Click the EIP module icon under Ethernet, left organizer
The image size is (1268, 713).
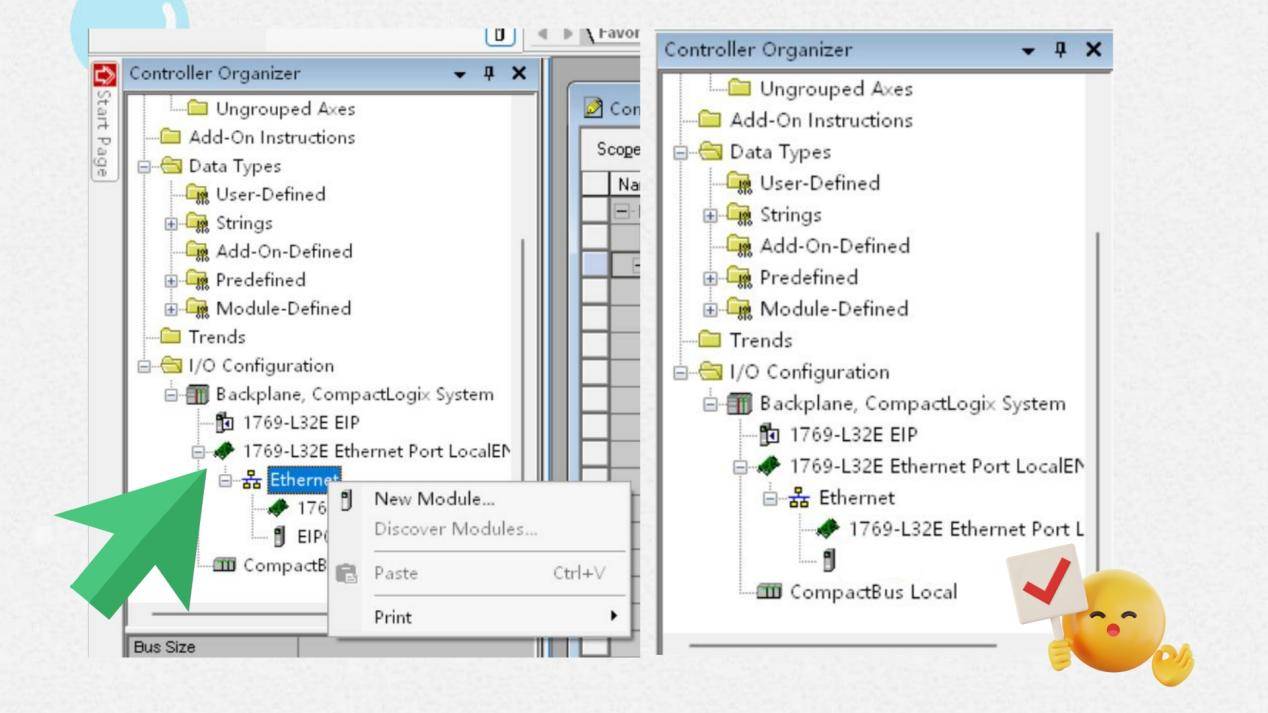pos(280,537)
